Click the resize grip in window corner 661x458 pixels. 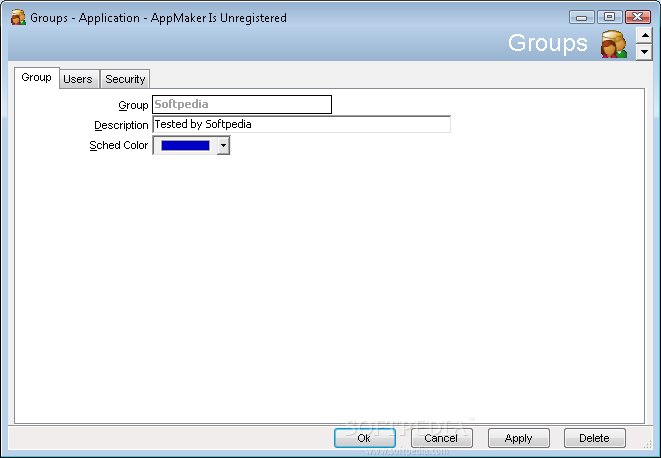click(x=648, y=444)
